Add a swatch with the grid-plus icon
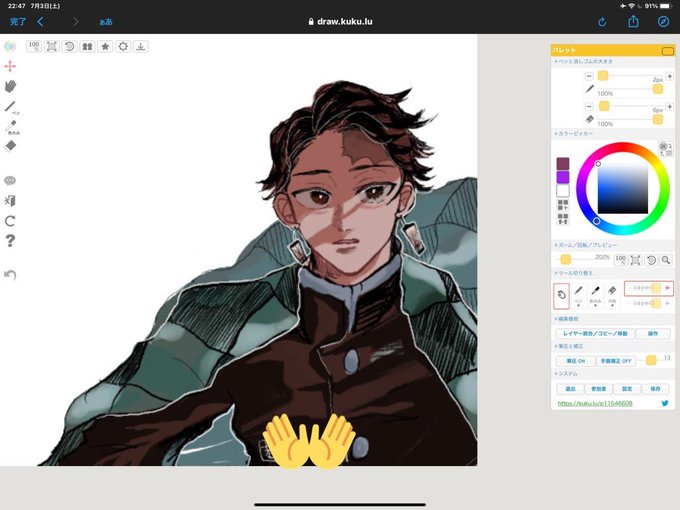This screenshot has width=680, height=510. 562,205
